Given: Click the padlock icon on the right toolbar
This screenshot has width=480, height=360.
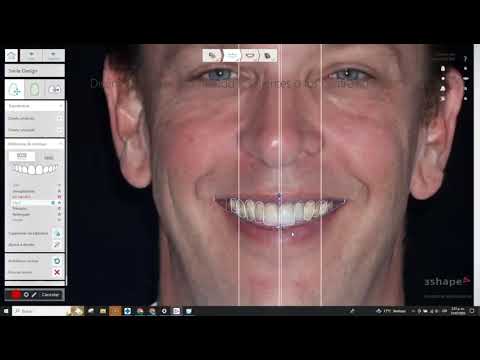Looking at the screenshot, I should pos(443,68).
